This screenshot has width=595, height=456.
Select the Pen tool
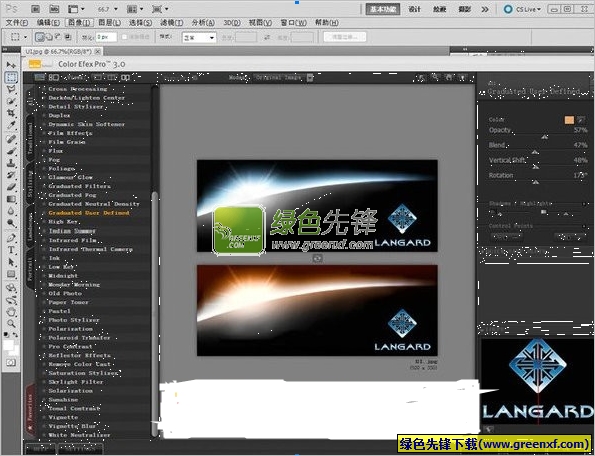(11, 237)
